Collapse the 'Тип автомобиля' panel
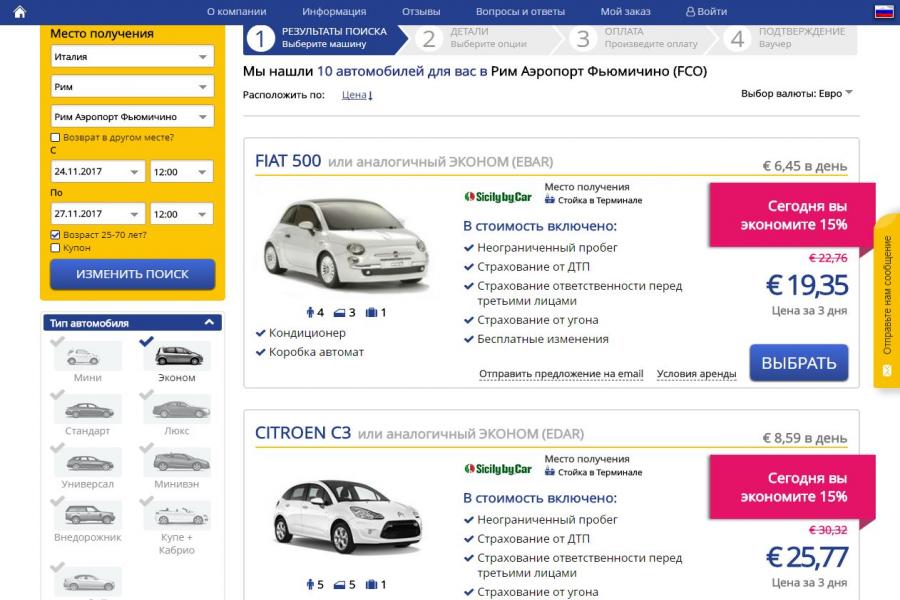Viewport: 900px width, 600px height. 209,323
